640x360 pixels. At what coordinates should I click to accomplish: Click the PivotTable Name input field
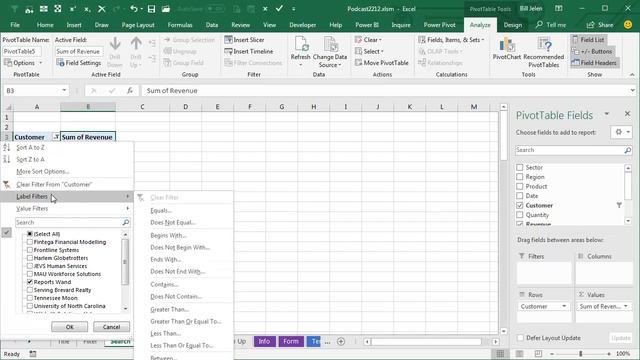point(22,51)
